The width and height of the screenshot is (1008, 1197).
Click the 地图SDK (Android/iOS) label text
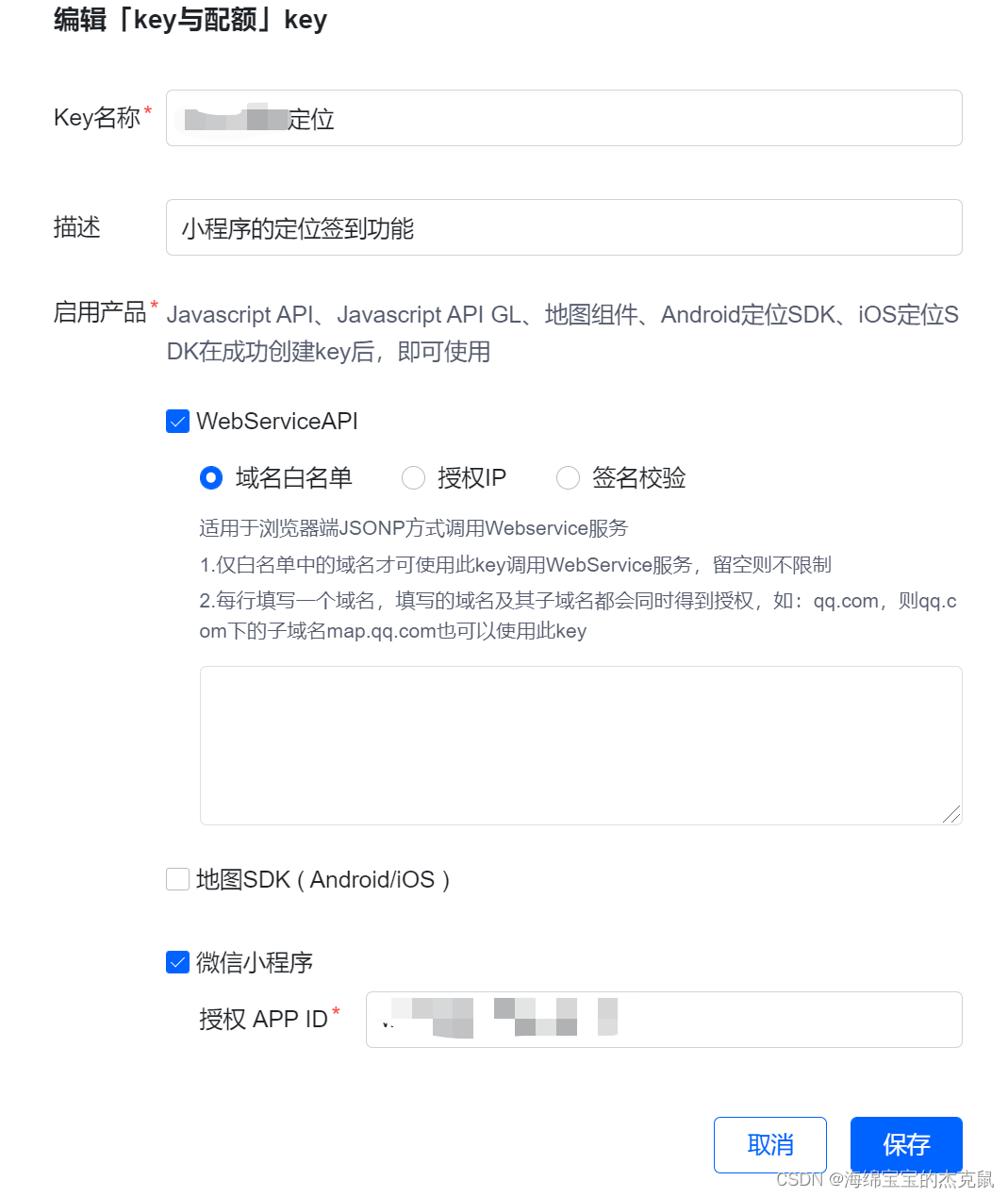click(323, 879)
